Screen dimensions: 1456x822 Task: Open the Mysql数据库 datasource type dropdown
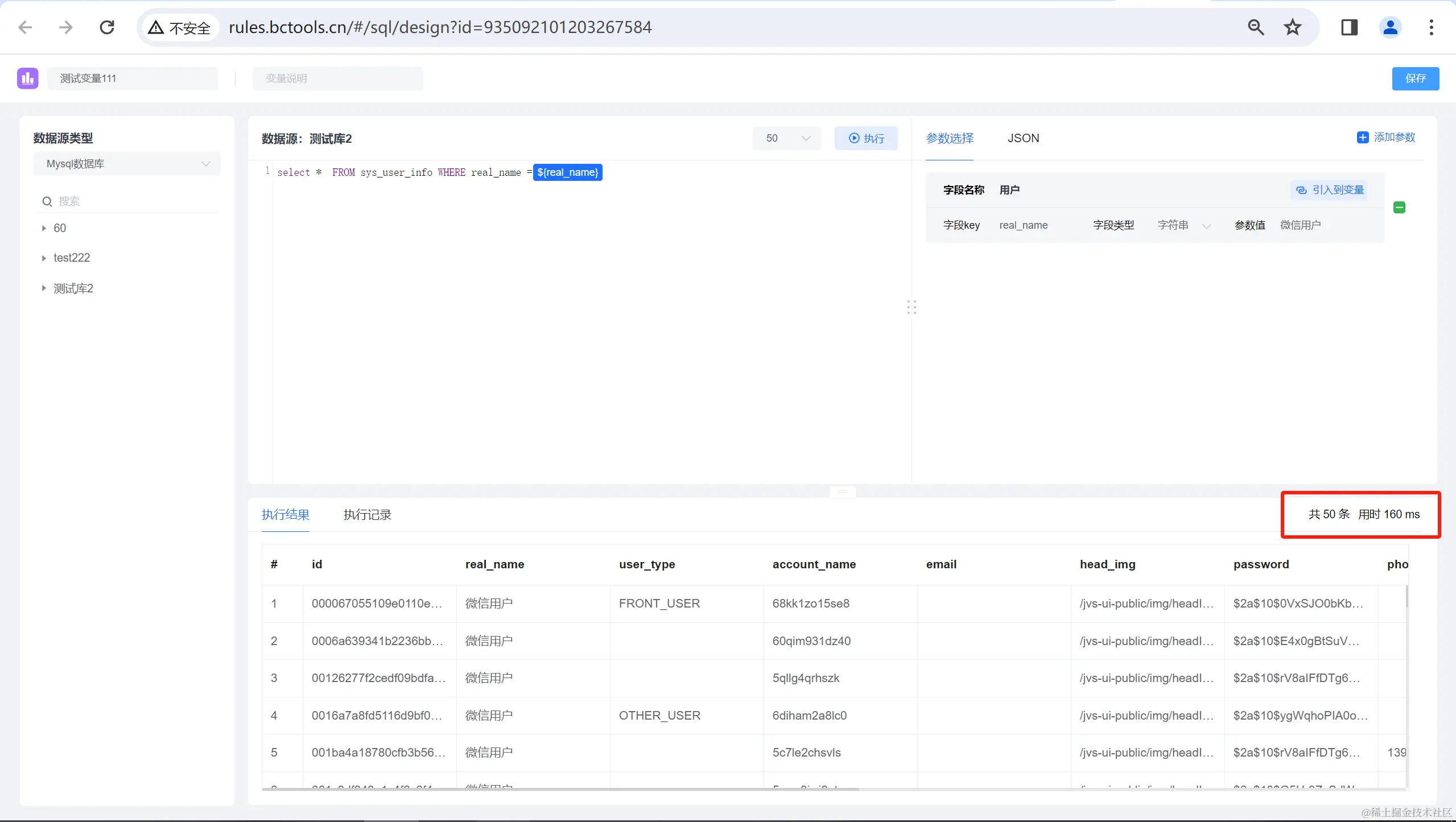[127, 164]
